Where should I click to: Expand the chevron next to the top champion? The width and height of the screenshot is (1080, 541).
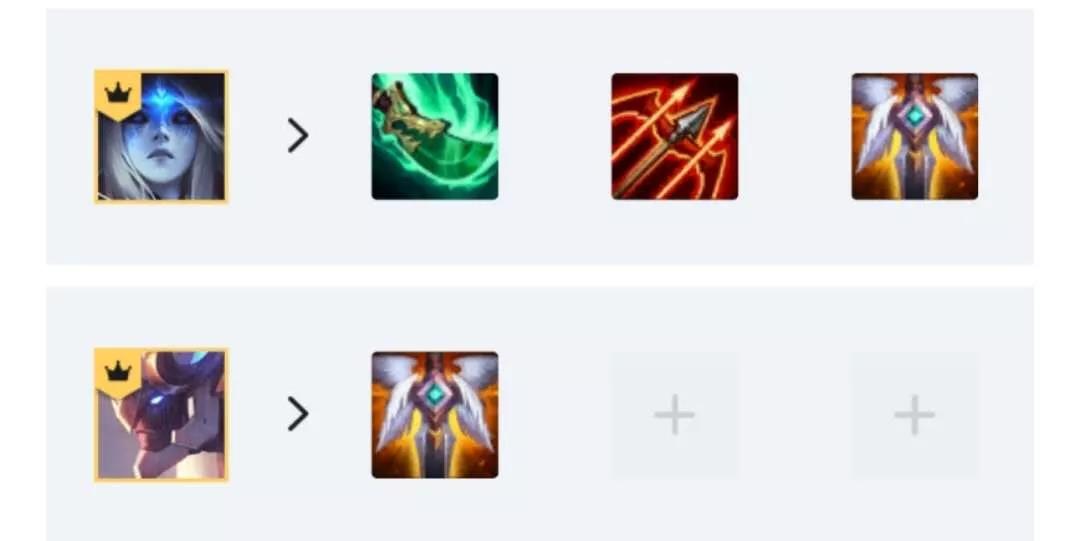(298, 135)
